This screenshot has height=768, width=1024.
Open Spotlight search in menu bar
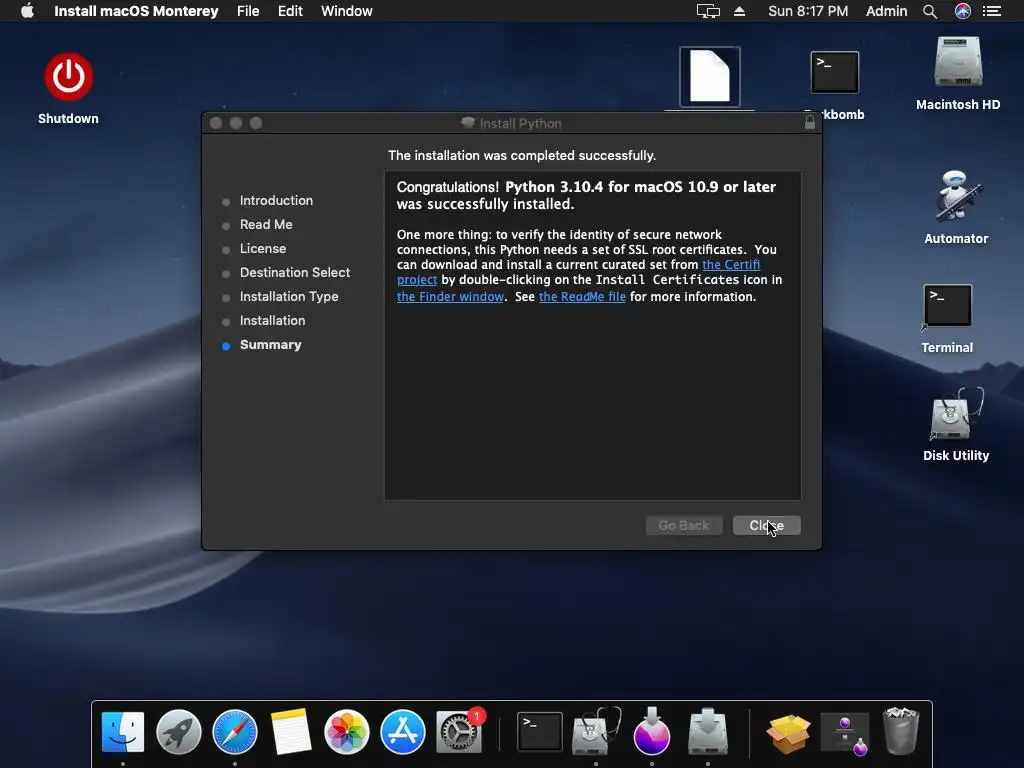click(930, 11)
